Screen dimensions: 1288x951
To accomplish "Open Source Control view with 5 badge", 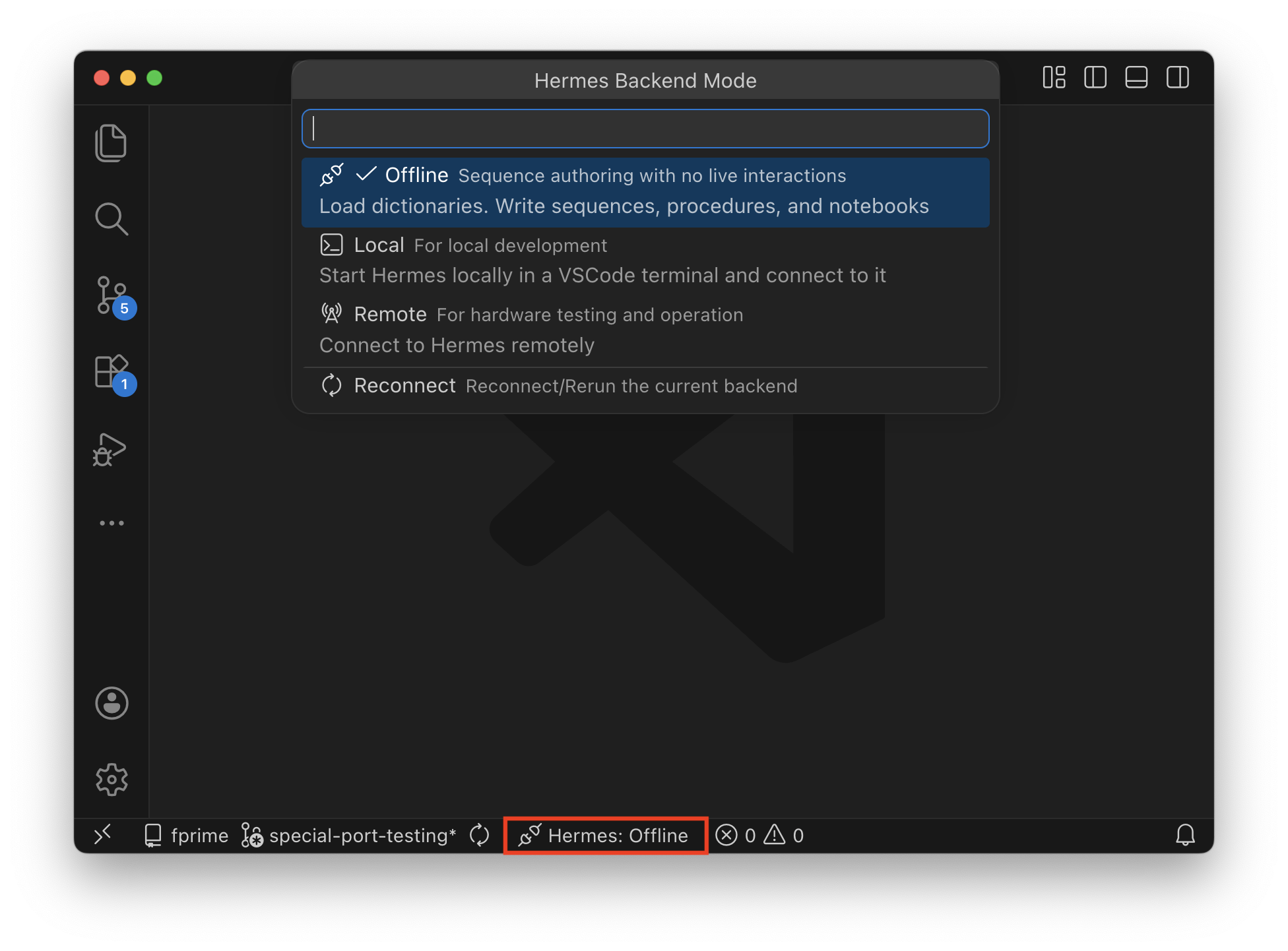I will click(x=111, y=295).
